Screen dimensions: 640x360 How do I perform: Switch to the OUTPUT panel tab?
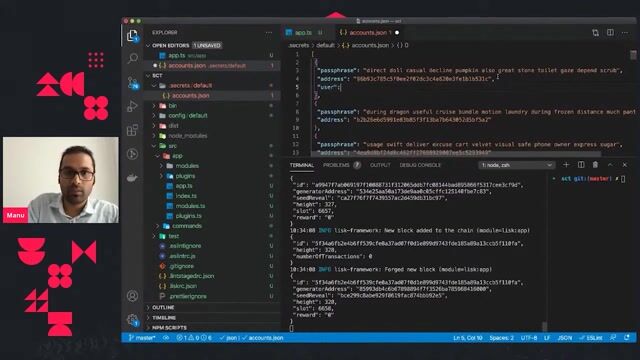point(380,165)
